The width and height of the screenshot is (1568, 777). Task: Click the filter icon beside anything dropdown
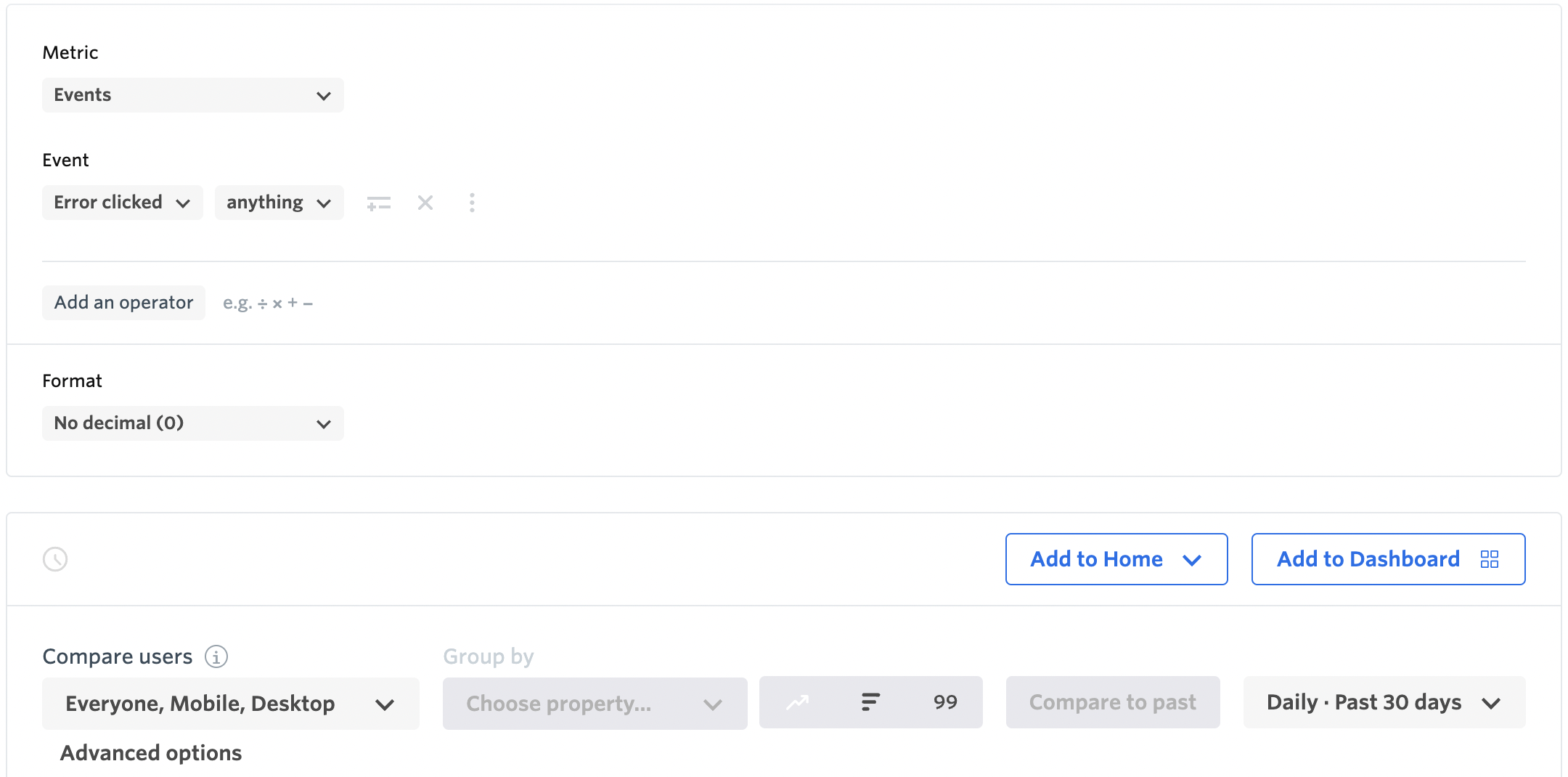click(x=378, y=203)
